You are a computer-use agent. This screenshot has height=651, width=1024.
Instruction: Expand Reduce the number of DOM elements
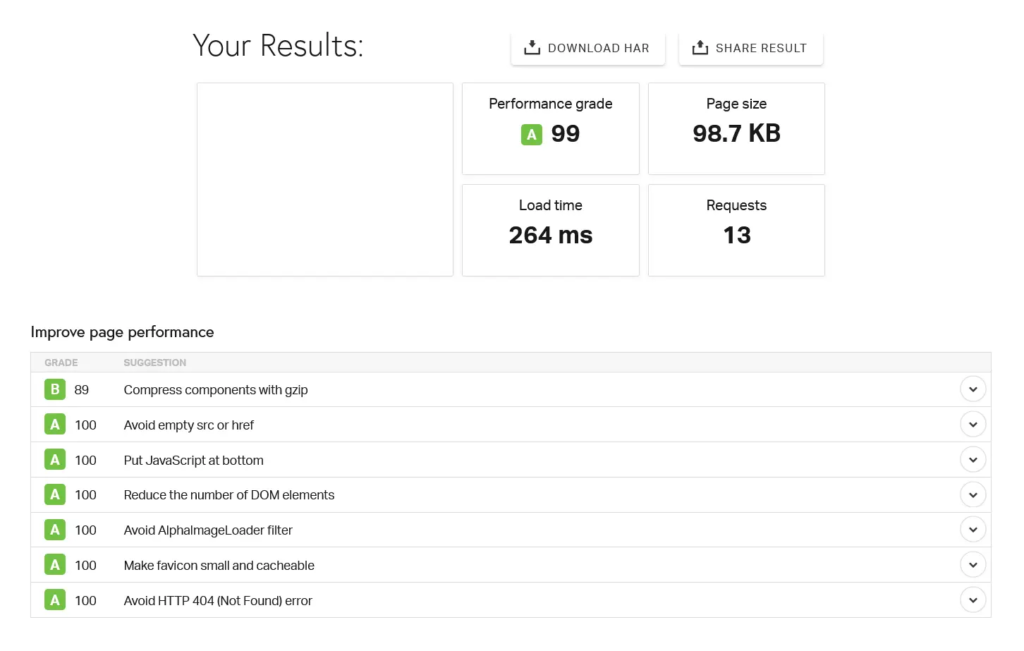click(x=972, y=495)
